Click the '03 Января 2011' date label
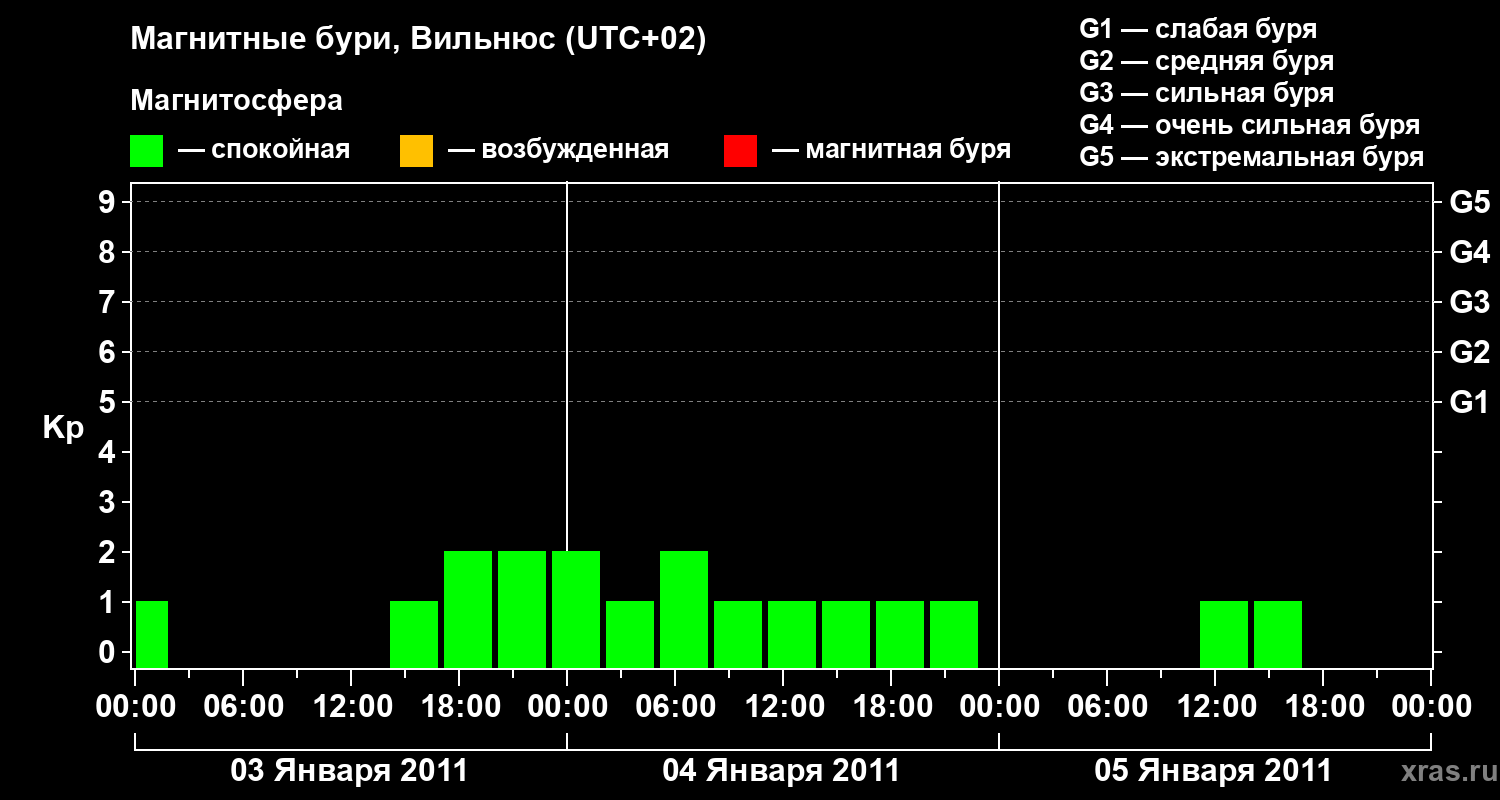 (x=349, y=771)
